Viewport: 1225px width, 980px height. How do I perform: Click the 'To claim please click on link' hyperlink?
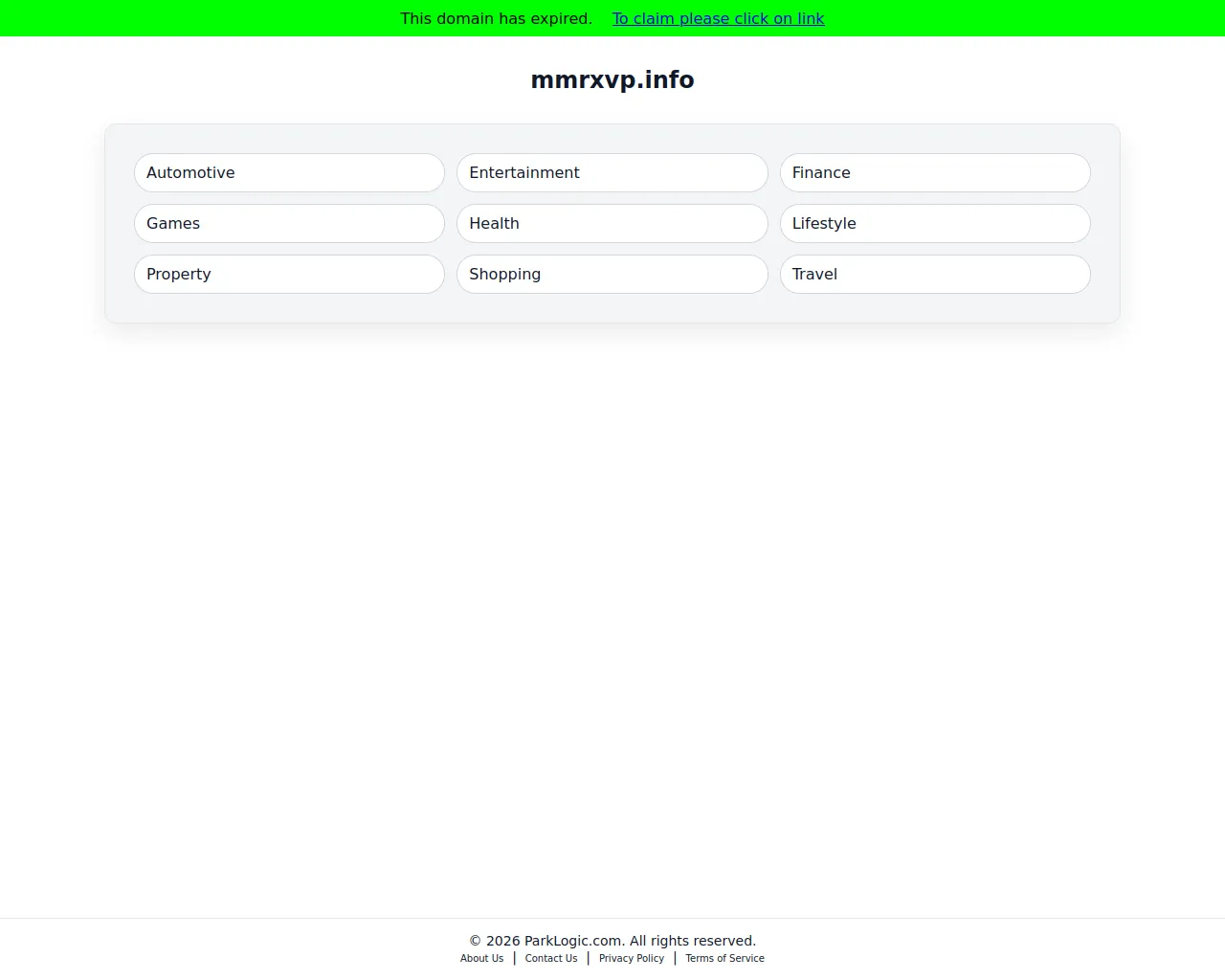click(x=718, y=18)
